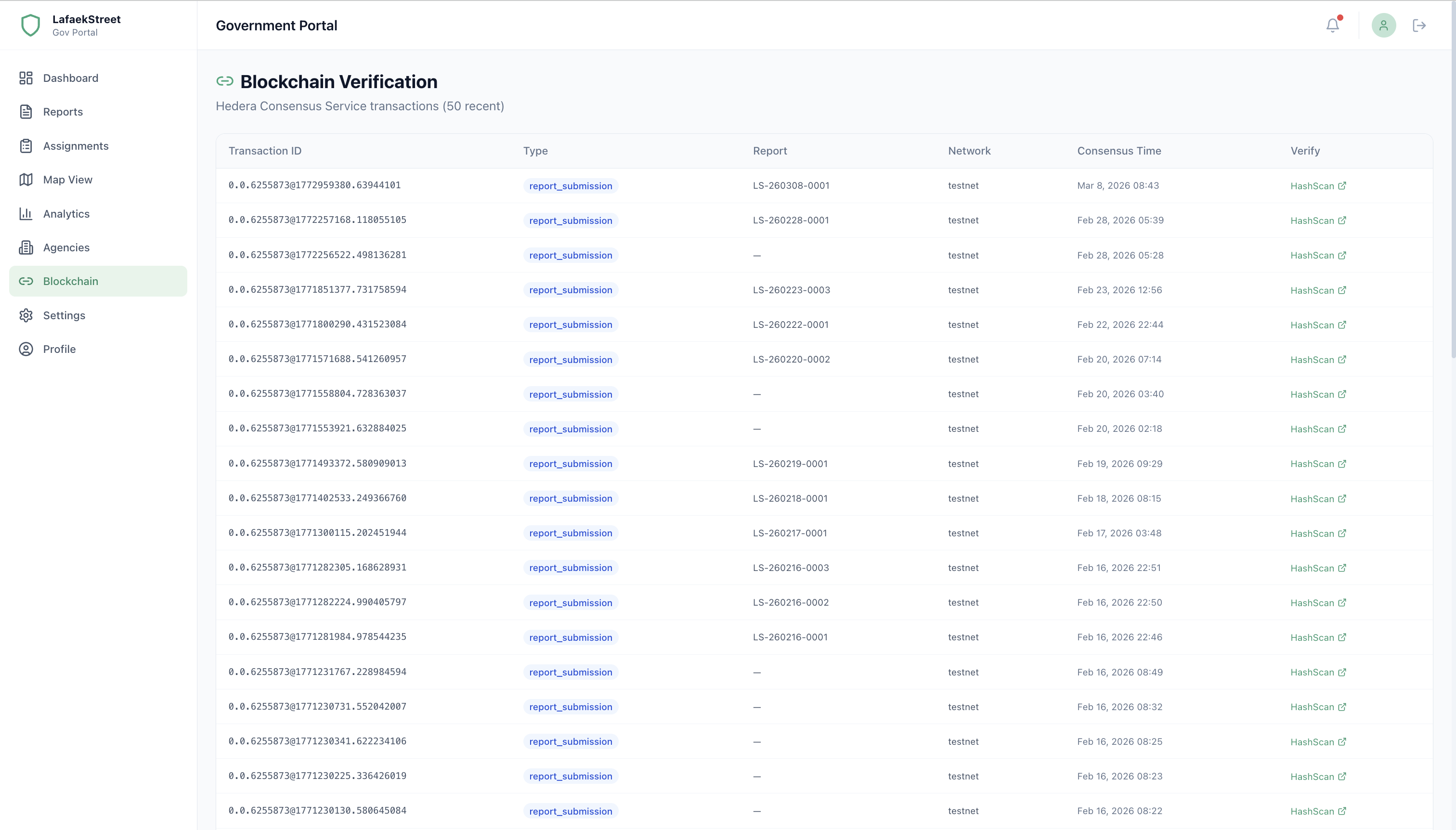Image resolution: width=1456 pixels, height=830 pixels.
Task: Open the Profile icon in the sidebar
Action: click(26, 349)
